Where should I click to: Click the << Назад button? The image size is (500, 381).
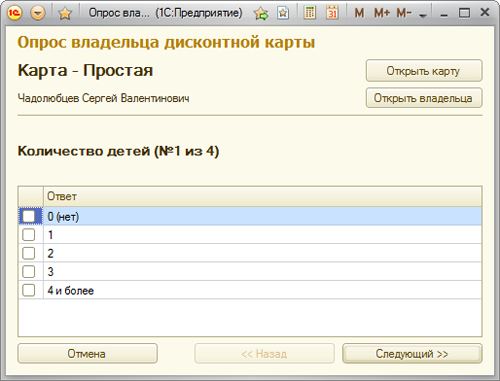264,354
